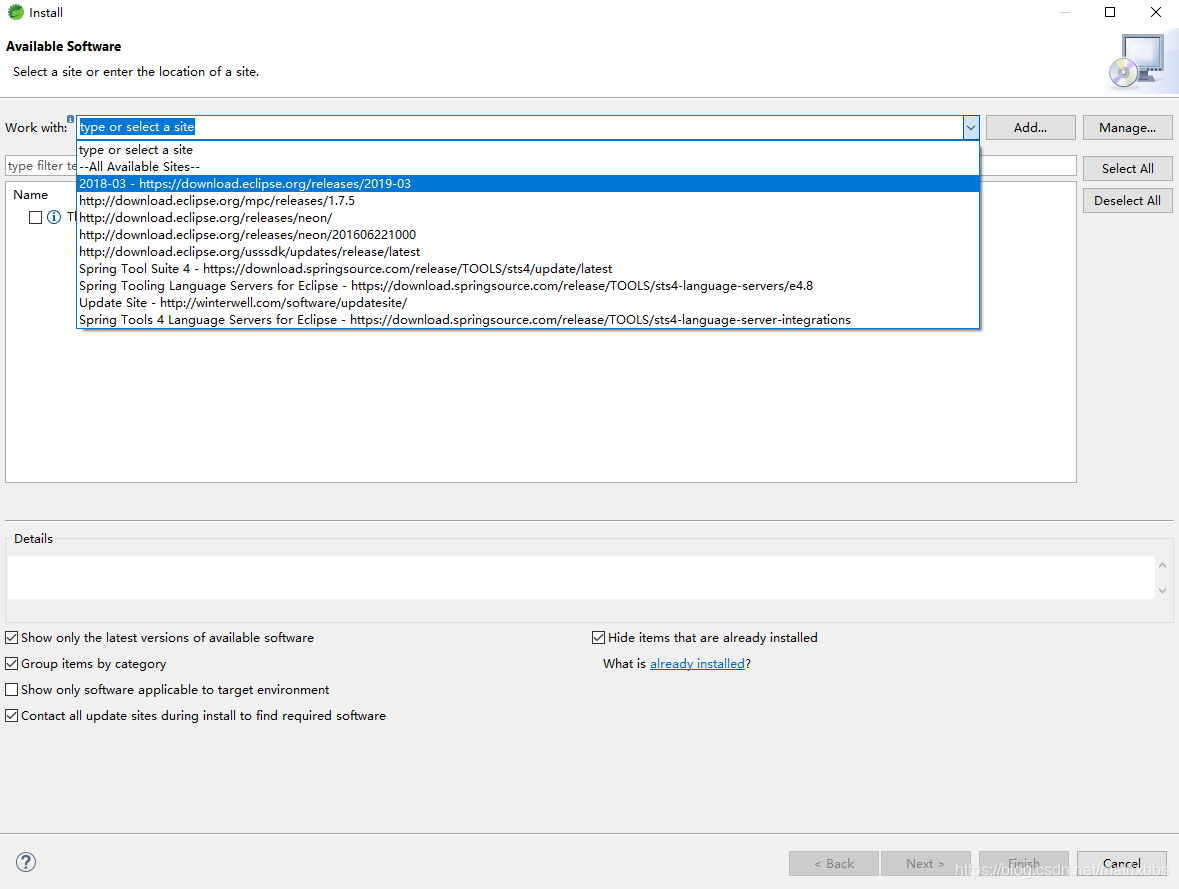The height and width of the screenshot is (889, 1179).
Task: Click the Select All button
Action: 1127,168
